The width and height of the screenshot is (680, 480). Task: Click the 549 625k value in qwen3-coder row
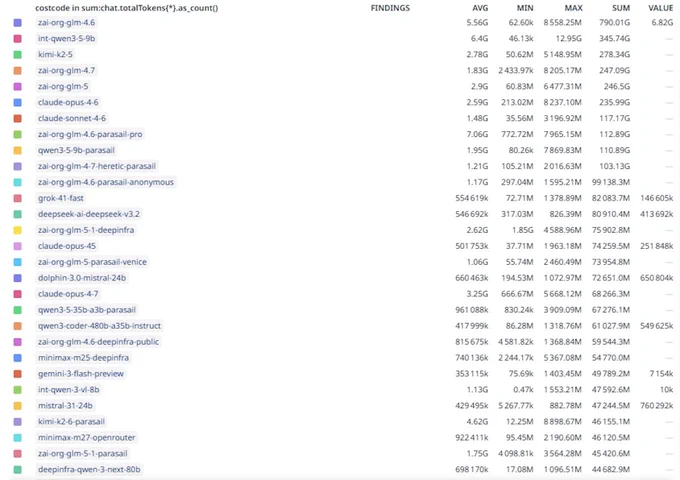click(x=657, y=326)
